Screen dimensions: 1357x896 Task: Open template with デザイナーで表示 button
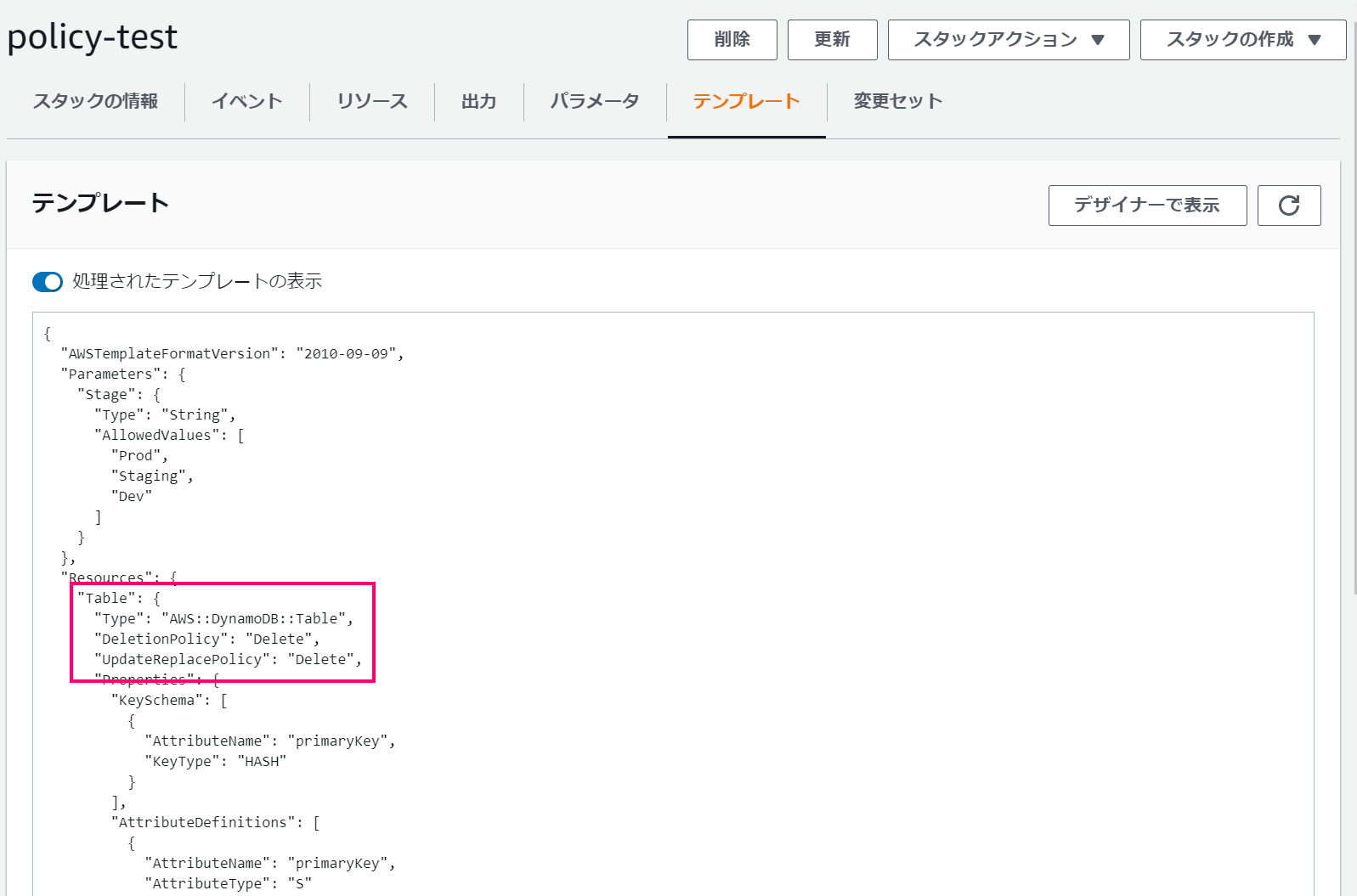(1147, 206)
